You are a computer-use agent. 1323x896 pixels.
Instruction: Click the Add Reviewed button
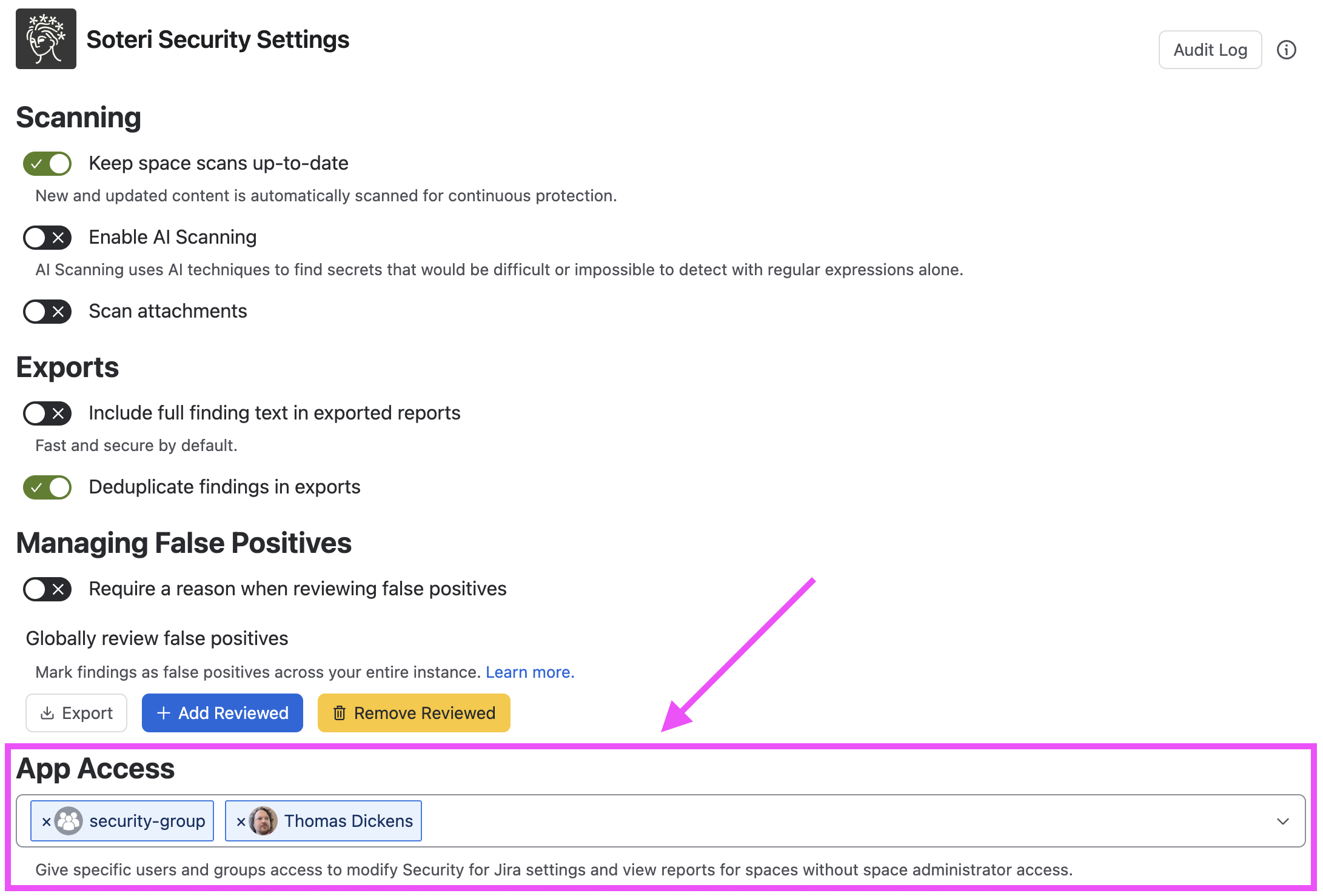pyautogui.click(x=223, y=713)
